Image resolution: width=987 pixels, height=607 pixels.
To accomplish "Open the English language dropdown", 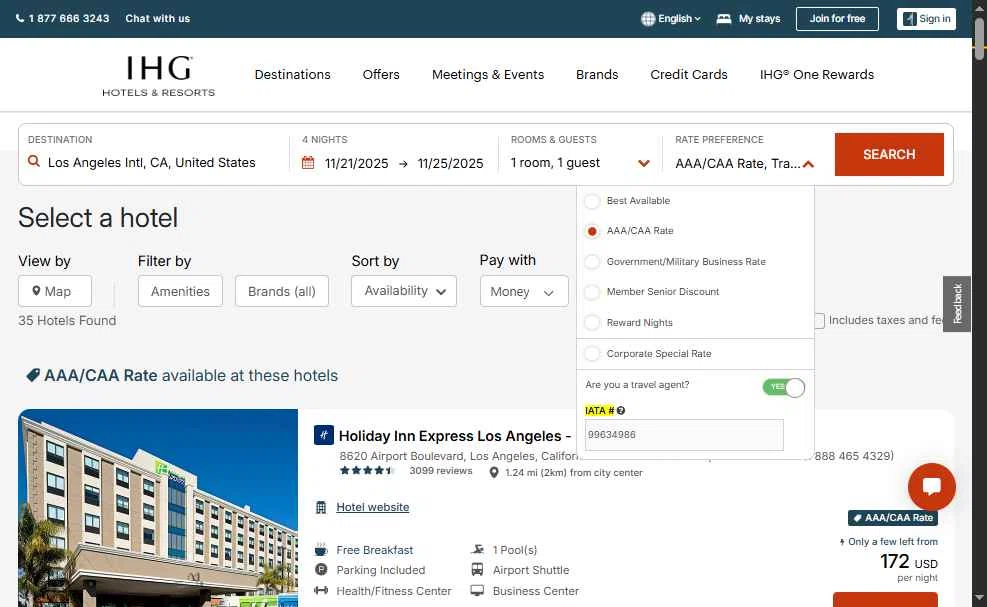I will click(x=679, y=19).
